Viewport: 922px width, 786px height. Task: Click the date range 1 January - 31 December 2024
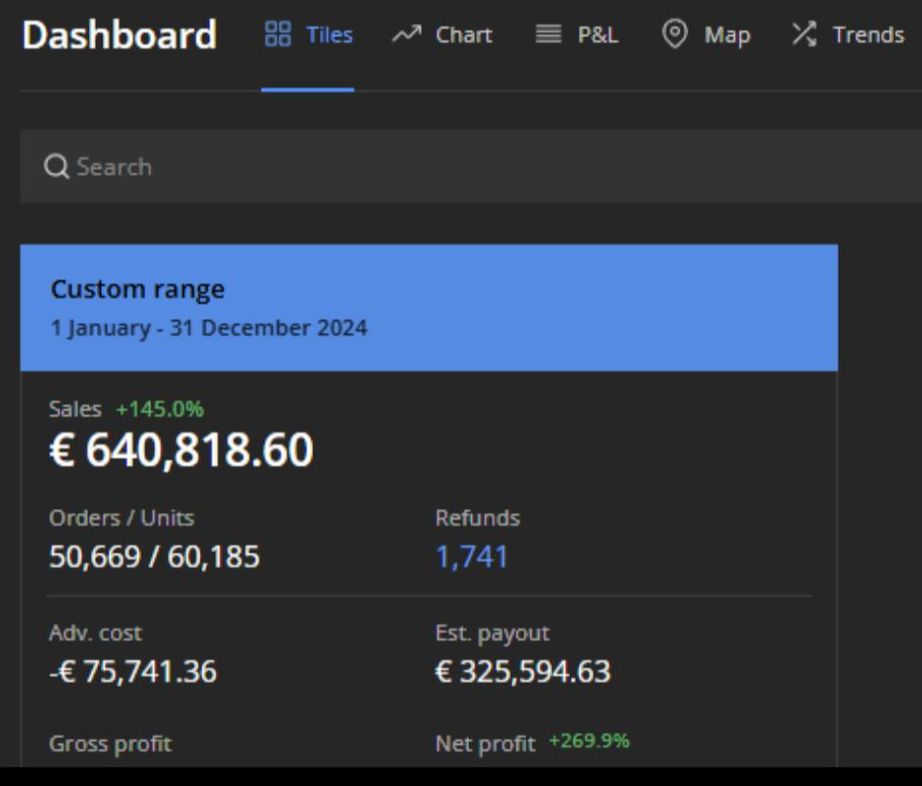(209, 328)
